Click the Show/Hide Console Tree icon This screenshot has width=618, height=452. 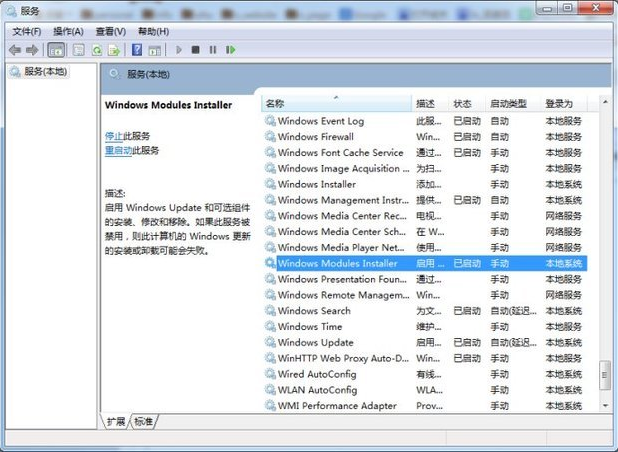[x=56, y=49]
